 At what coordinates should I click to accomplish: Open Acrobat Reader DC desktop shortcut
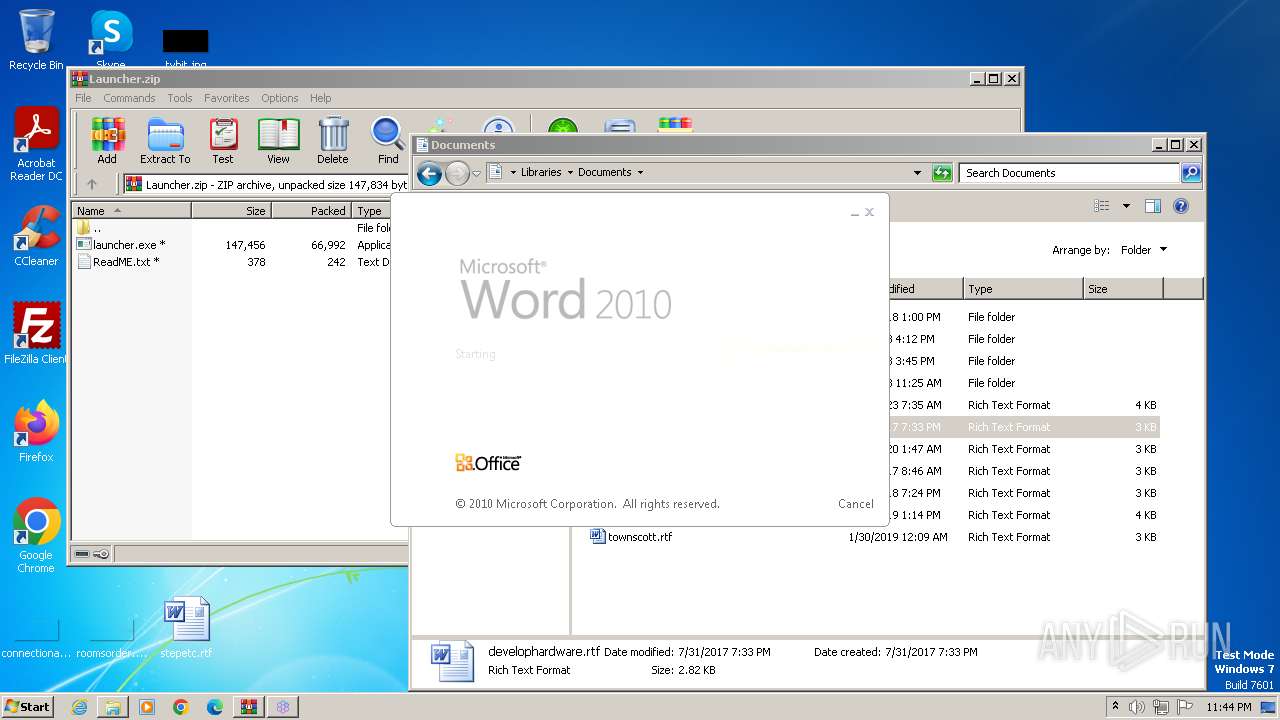point(36,144)
